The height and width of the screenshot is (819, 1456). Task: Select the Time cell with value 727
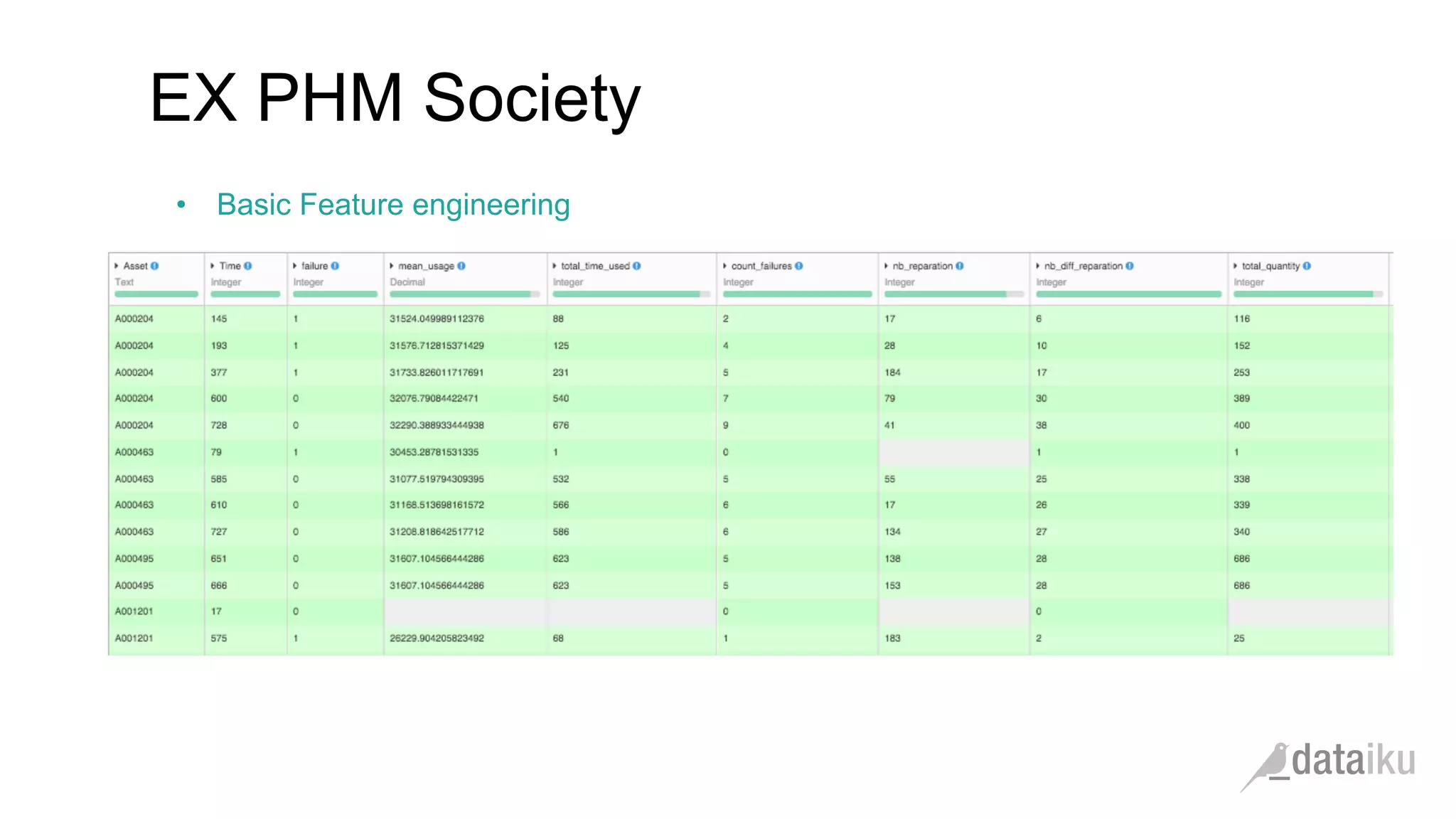point(246,532)
